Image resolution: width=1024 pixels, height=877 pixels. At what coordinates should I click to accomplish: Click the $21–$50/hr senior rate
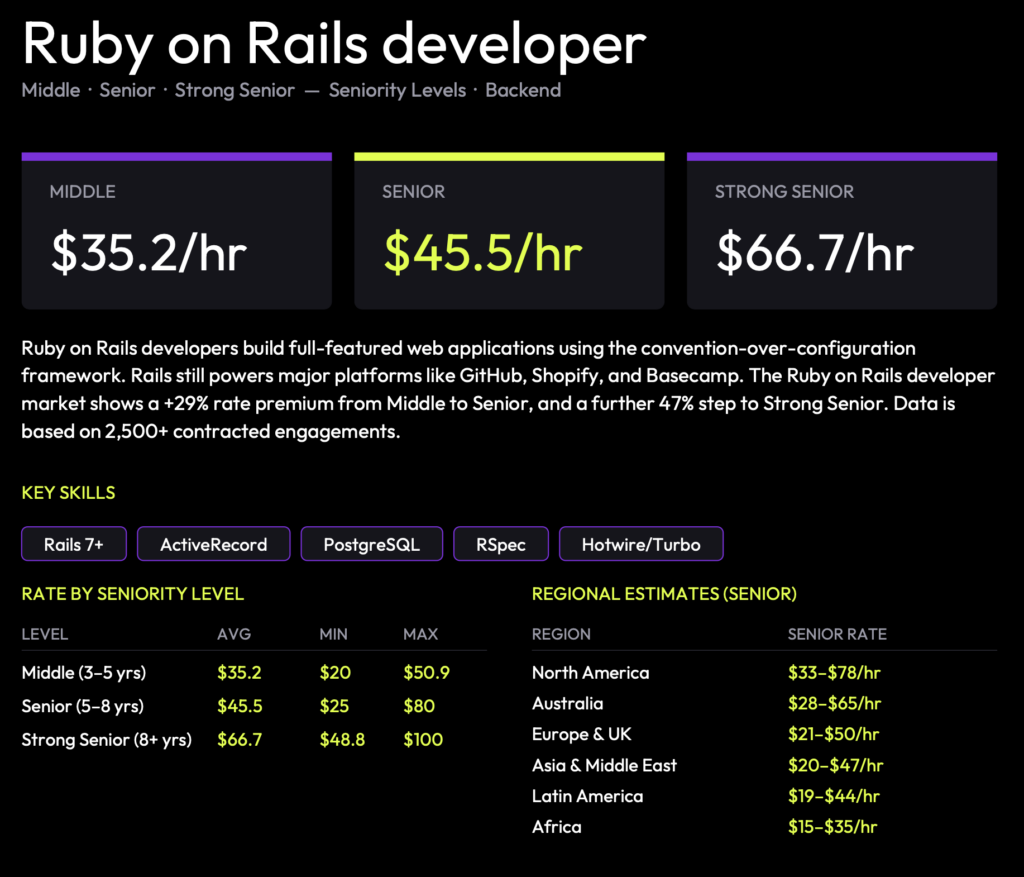click(833, 734)
